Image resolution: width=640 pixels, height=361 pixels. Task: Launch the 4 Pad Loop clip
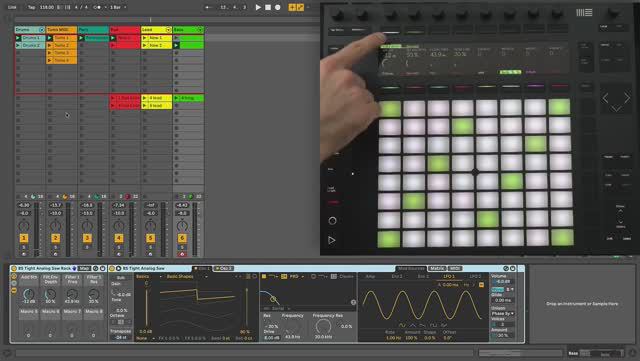click(x=113, y=105)
